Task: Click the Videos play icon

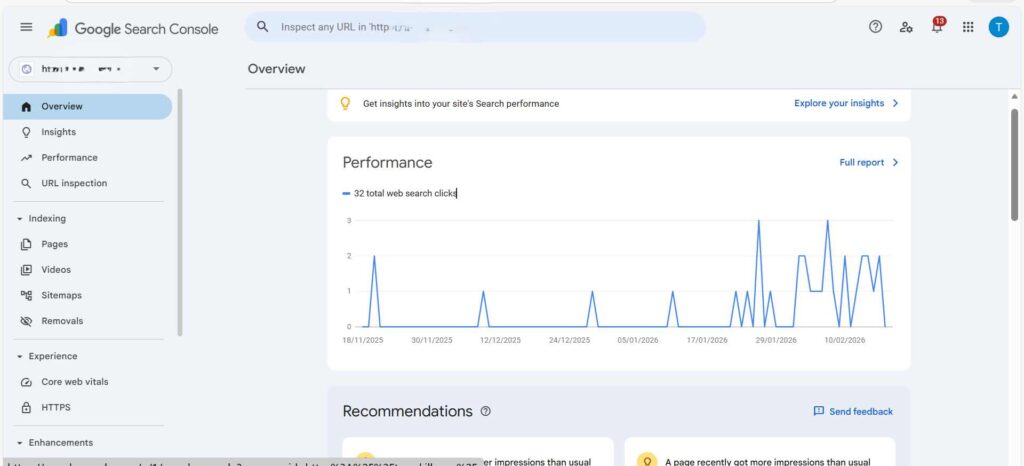Action: (x=26, y=270)
